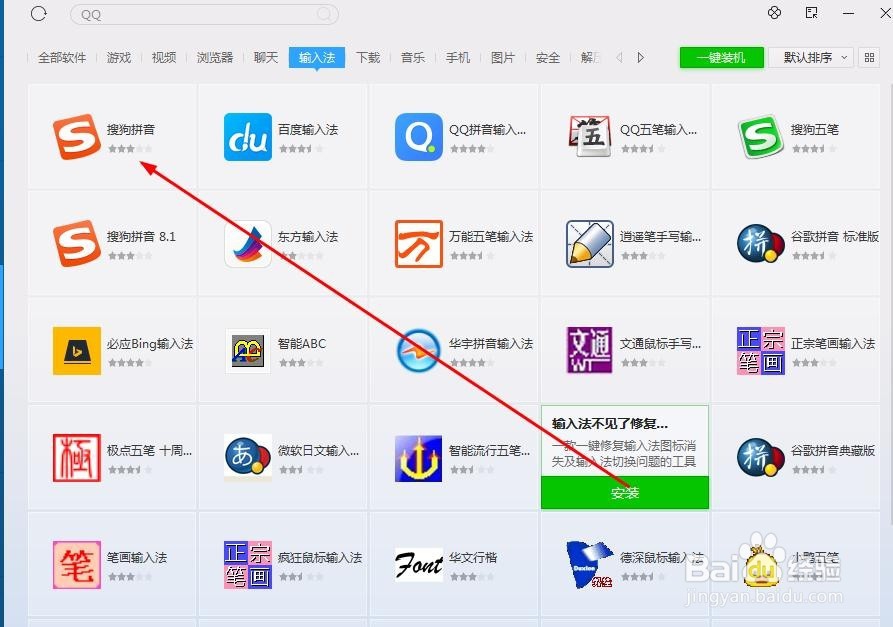The width and height of the screenshot is (893, 627).
Task: Click the green 一键装机 button
Action: coord(722,58)
